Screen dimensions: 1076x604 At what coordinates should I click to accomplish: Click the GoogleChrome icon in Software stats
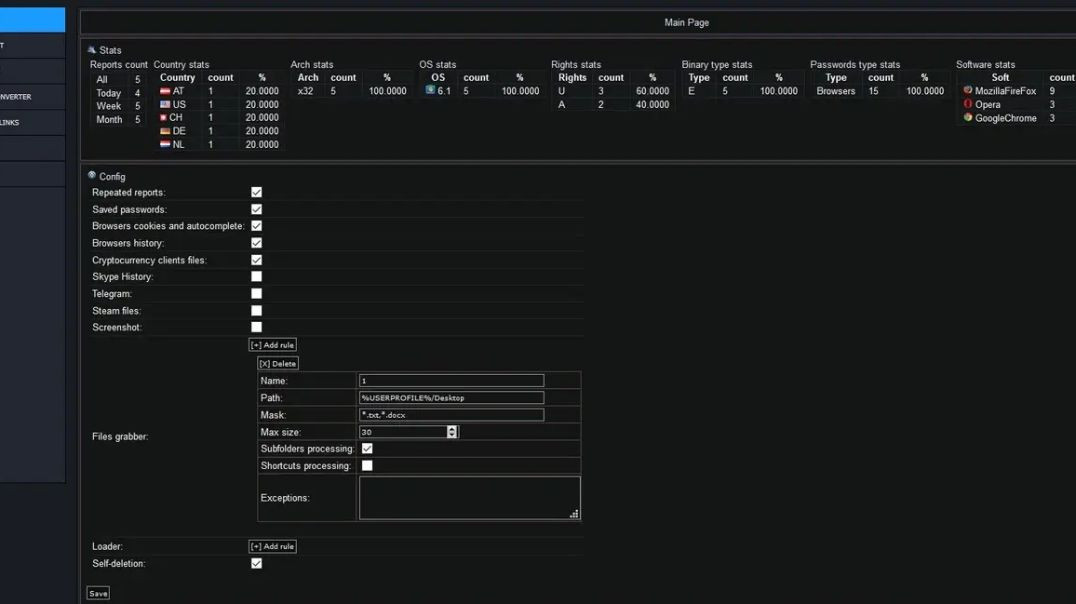(x=966, y=117)
